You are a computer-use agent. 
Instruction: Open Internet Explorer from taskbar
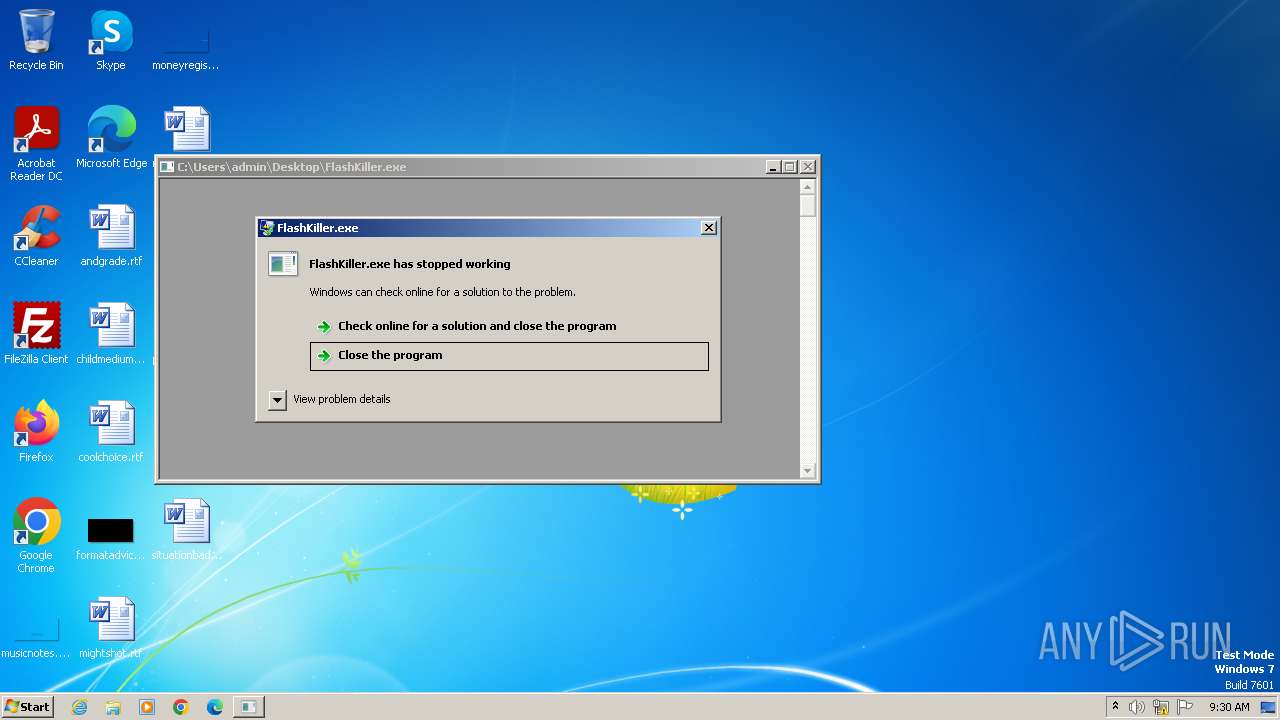(80, 707)
